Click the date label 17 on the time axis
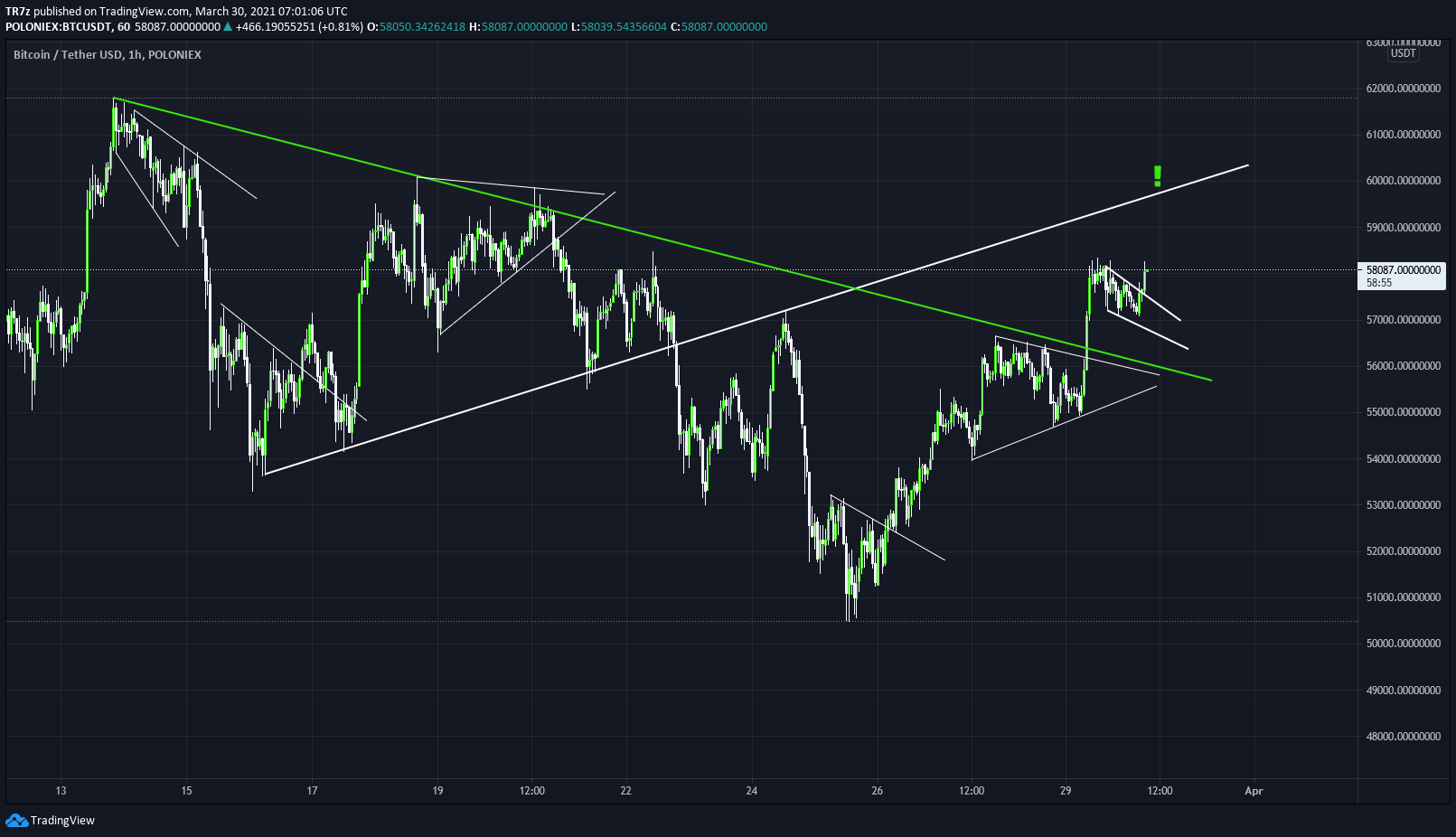 click(312, 791)
